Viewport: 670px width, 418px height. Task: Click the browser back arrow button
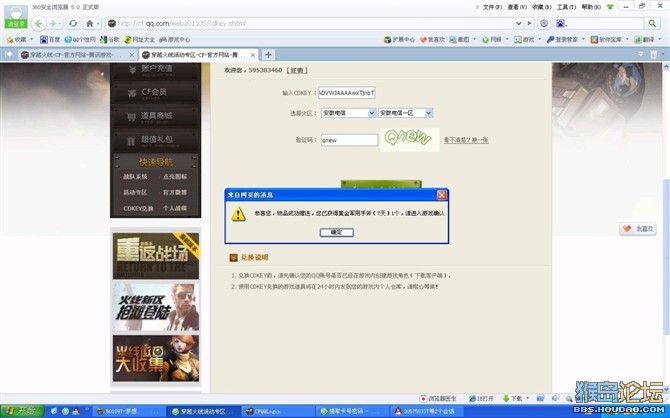[38, 24]
